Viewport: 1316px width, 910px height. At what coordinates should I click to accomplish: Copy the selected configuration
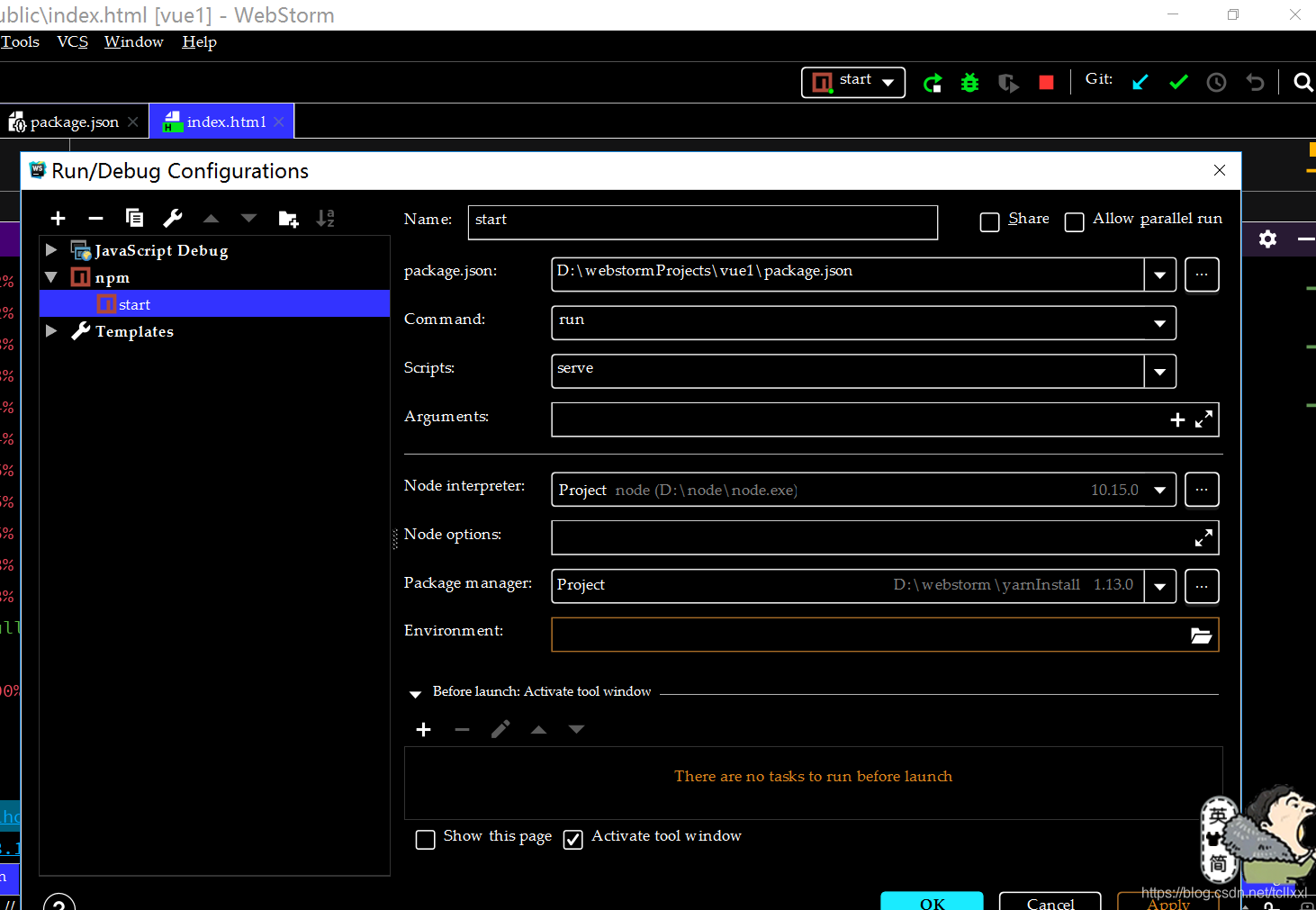click(x=134, y=218)
